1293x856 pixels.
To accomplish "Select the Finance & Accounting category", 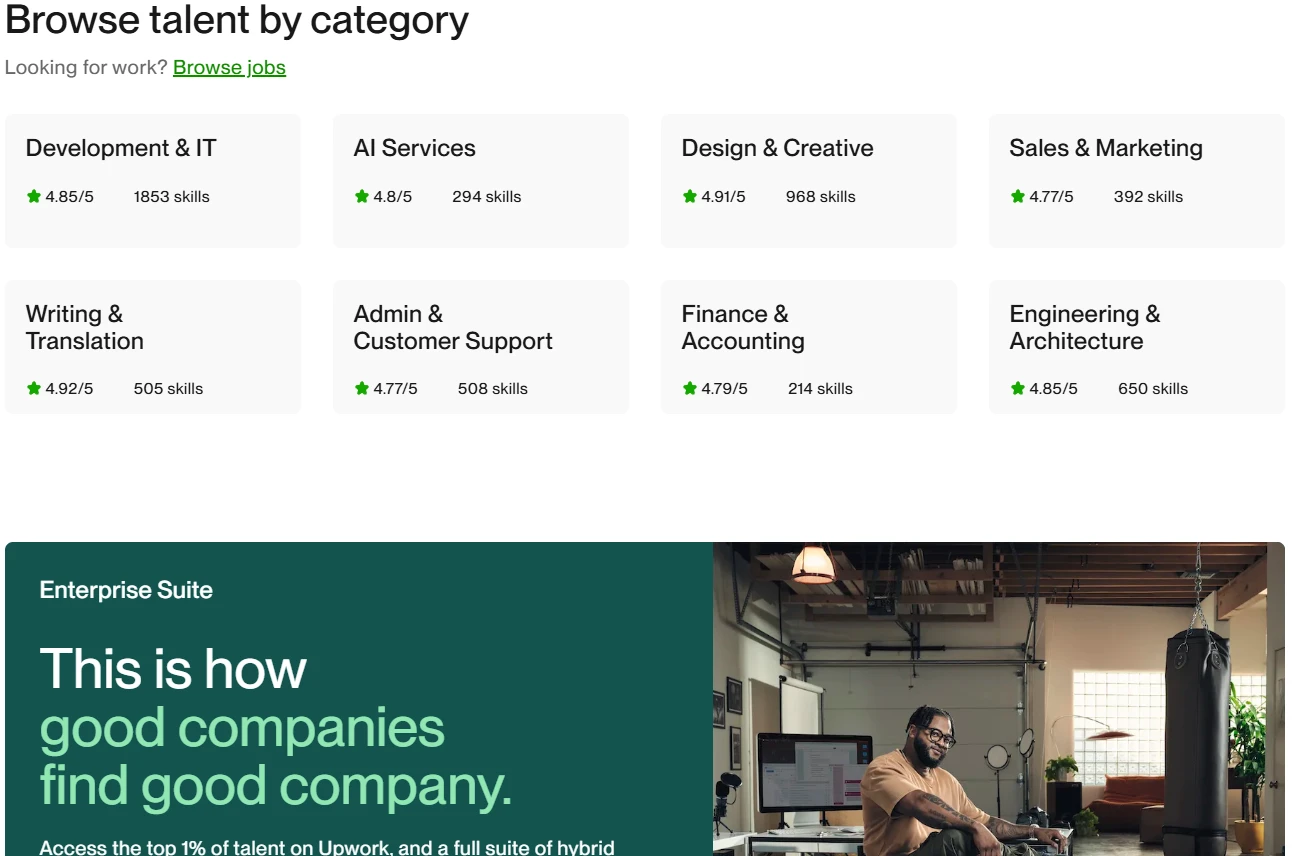I will coord(808,345).
